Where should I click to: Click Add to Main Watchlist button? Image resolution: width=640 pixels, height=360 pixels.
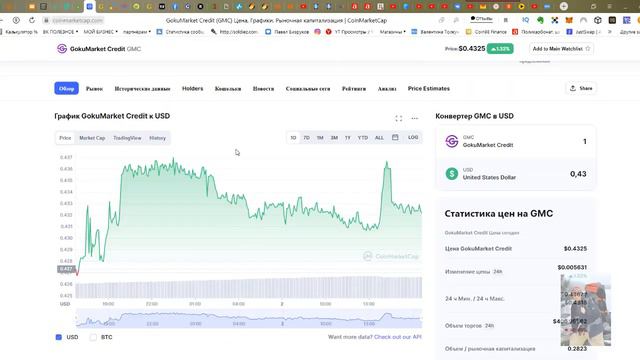(x=561, y=49)
